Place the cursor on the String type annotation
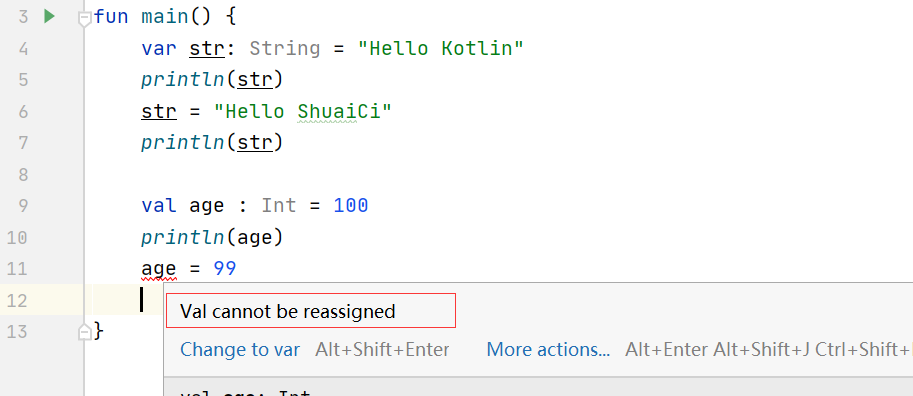This screenshot has height=396, width=913. [285, 48]
